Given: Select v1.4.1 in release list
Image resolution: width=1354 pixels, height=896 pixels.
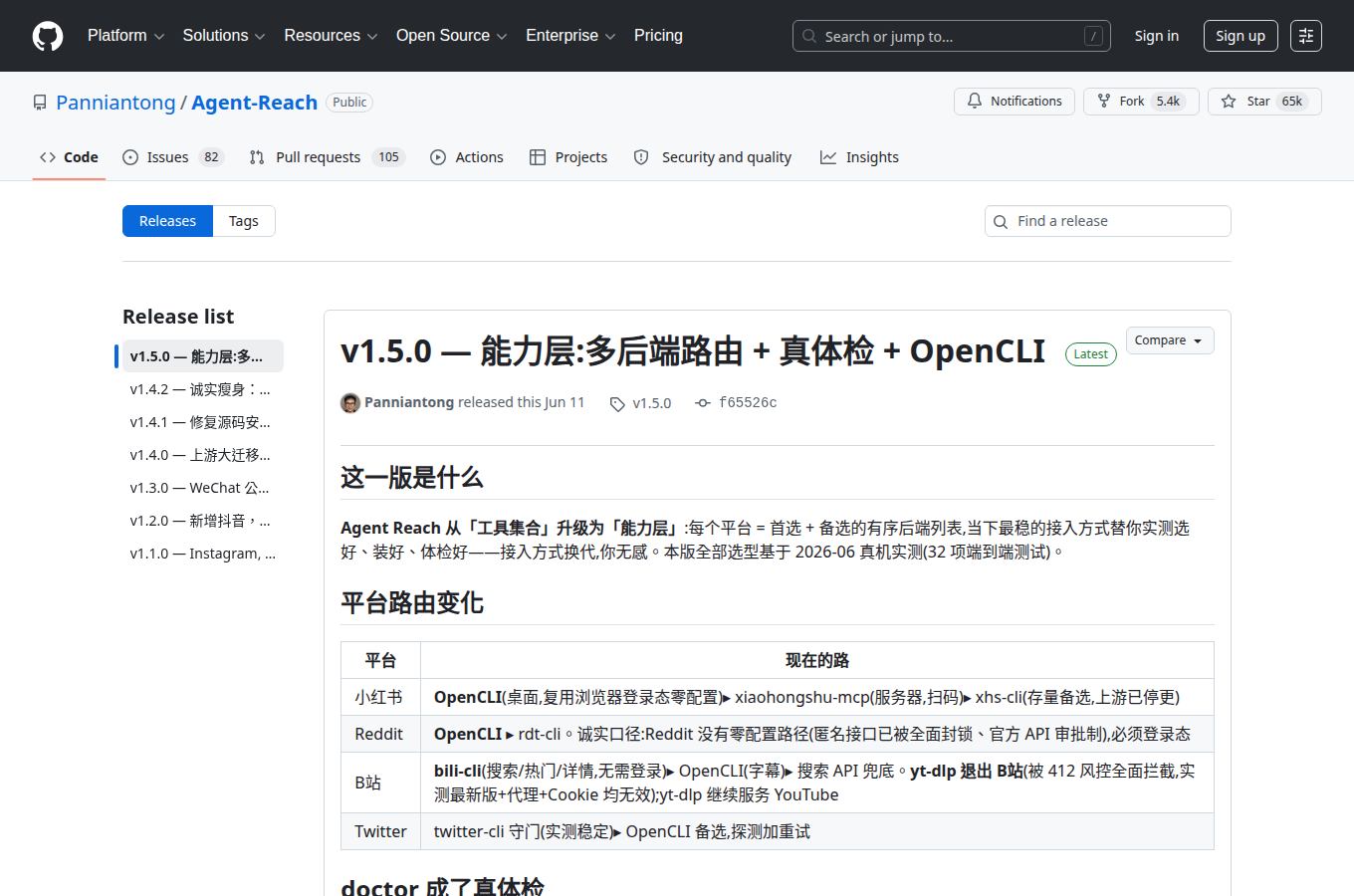Looking at the screenshot, I should (x=203, y=422).
